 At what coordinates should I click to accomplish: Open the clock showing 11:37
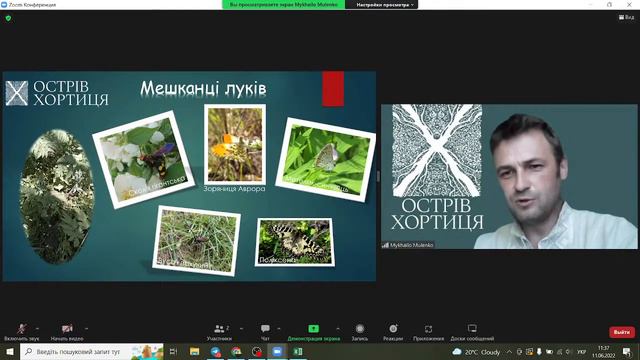(x=604, y=352)
